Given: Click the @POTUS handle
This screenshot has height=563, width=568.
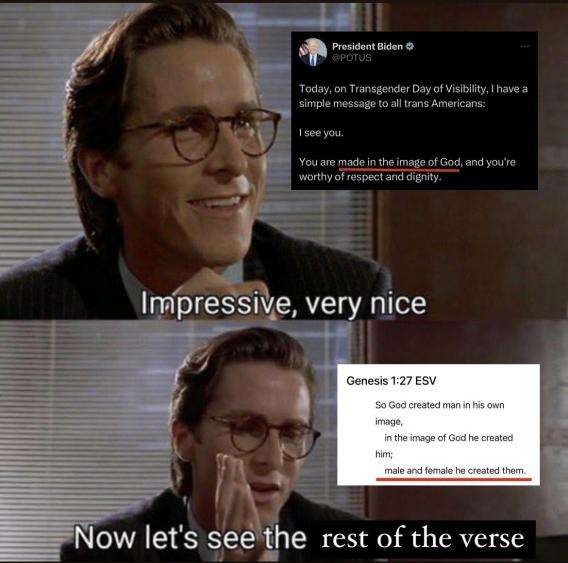Looking at the screenshot, I should 352,58.
